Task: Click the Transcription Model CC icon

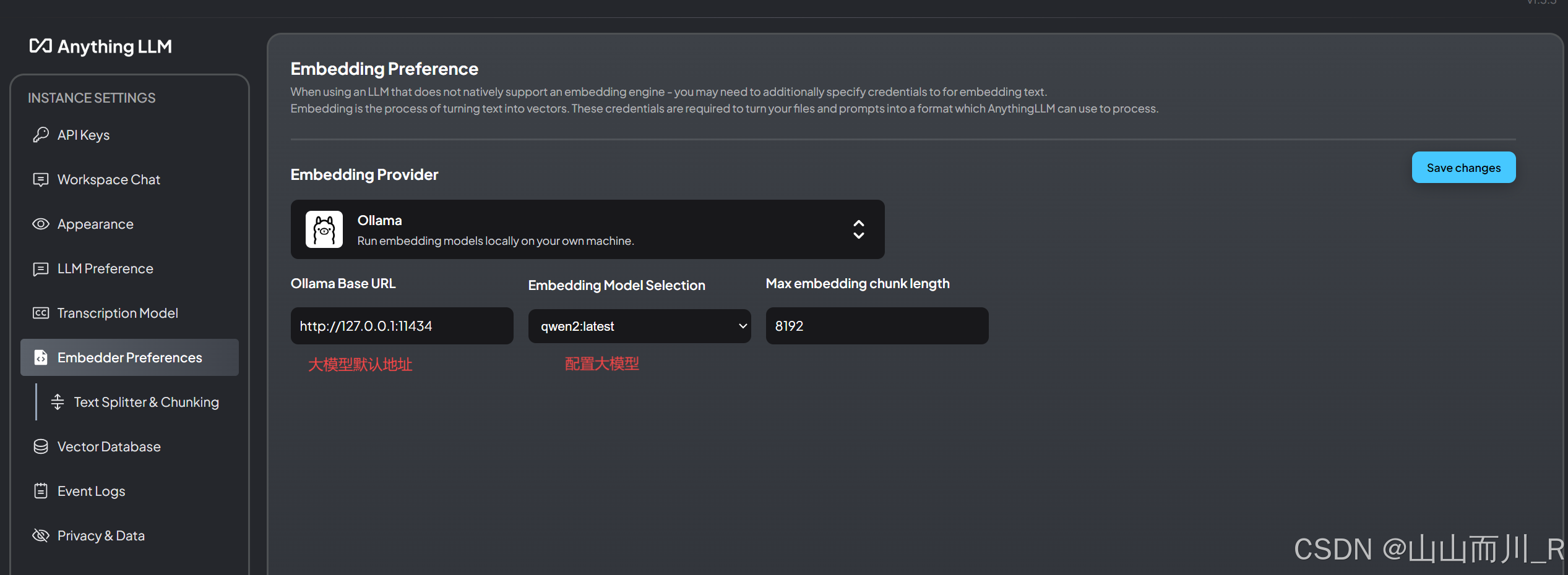Action: [x=41, y=313]
